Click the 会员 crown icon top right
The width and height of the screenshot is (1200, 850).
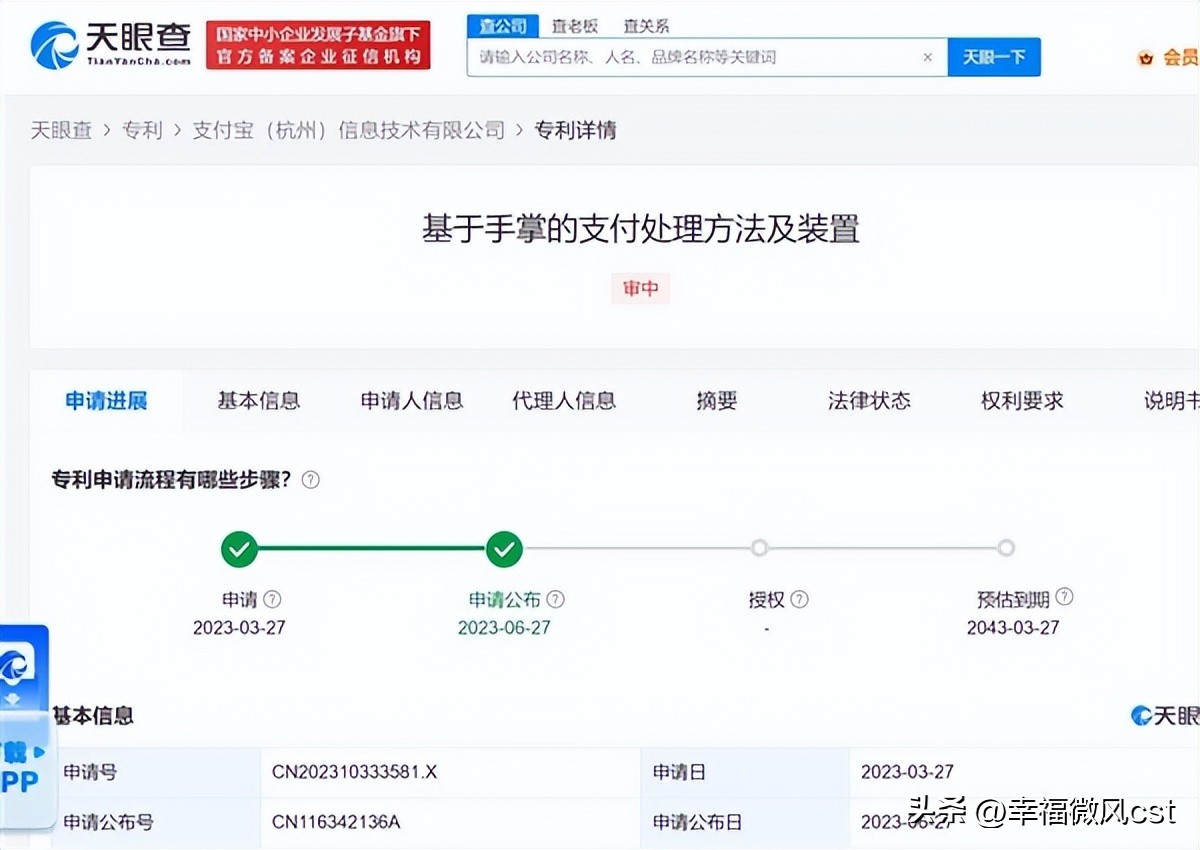coord(1145,57)
